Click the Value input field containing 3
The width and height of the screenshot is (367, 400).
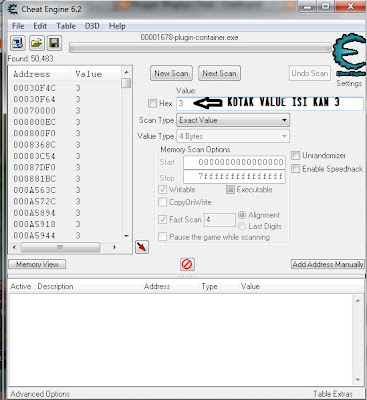(x=270, y=103)
